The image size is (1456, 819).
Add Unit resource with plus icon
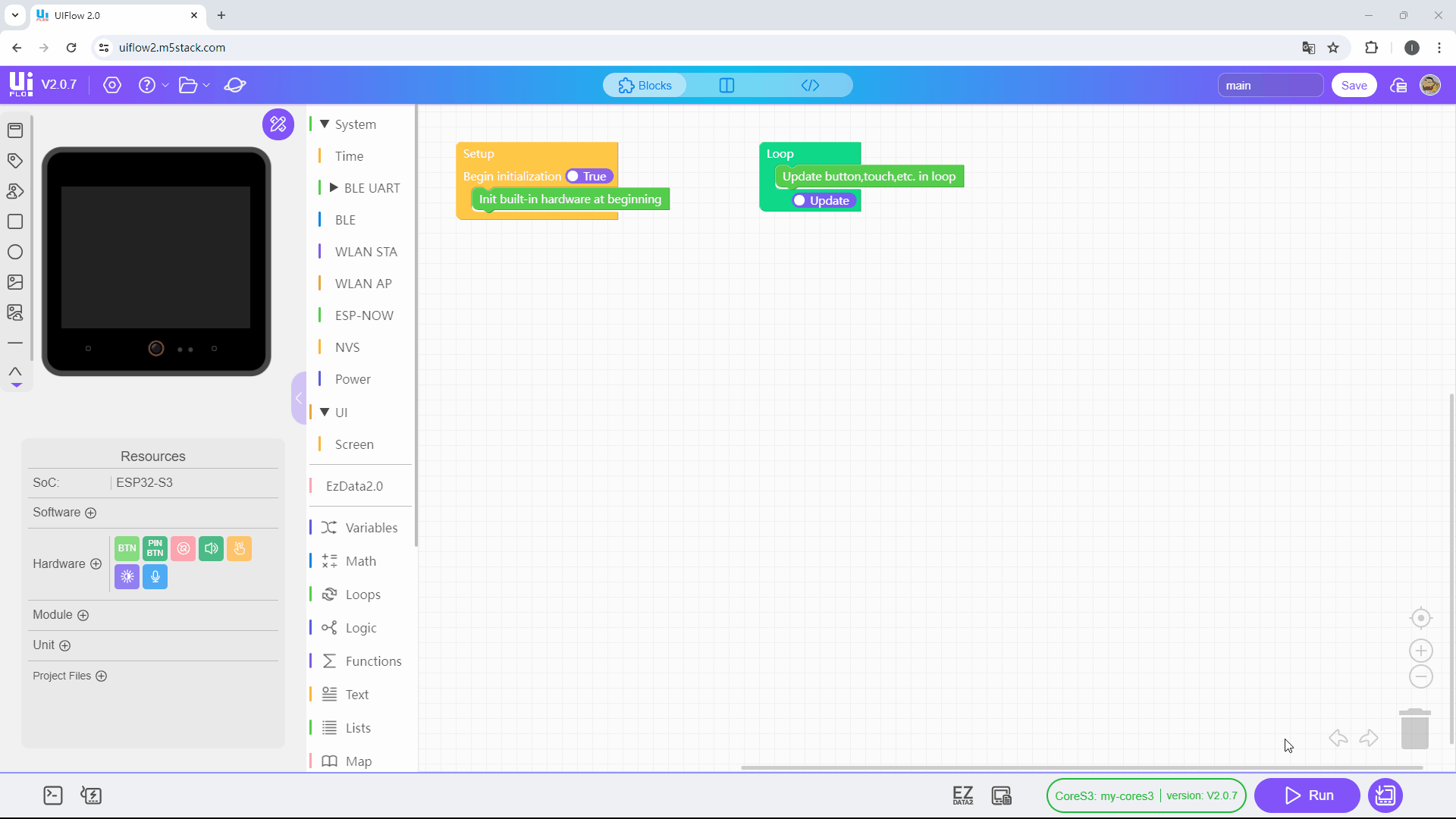point(65,646)
